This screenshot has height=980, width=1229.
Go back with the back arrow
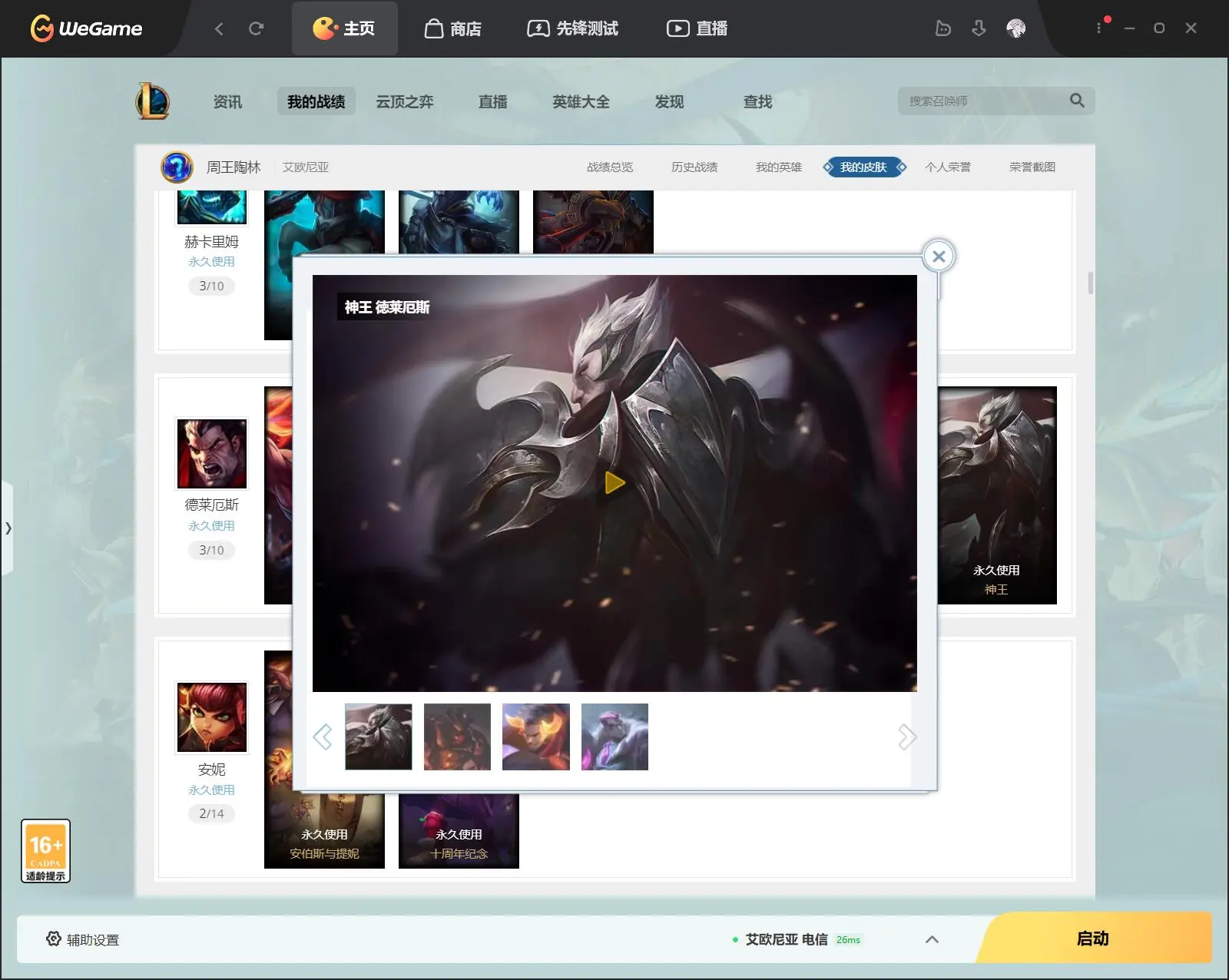click(219, 28)
